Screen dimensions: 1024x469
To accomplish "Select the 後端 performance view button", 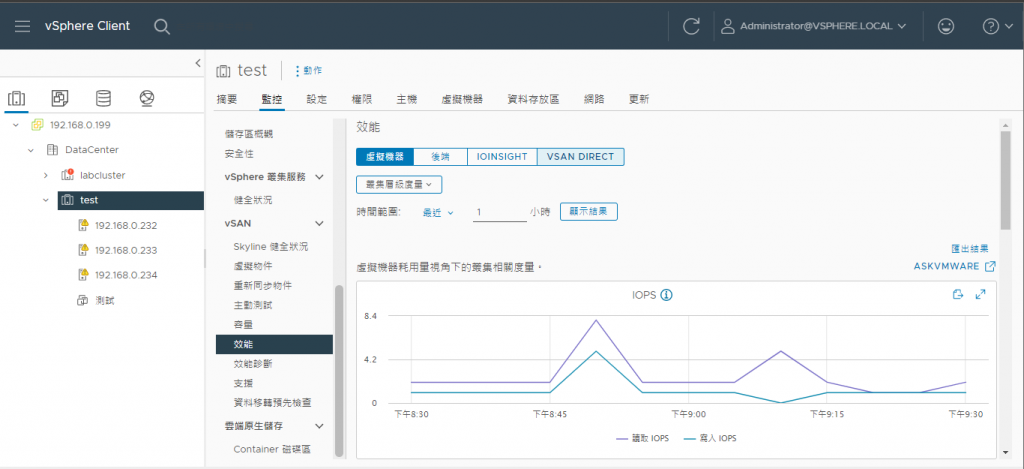I will pos(440,157).
